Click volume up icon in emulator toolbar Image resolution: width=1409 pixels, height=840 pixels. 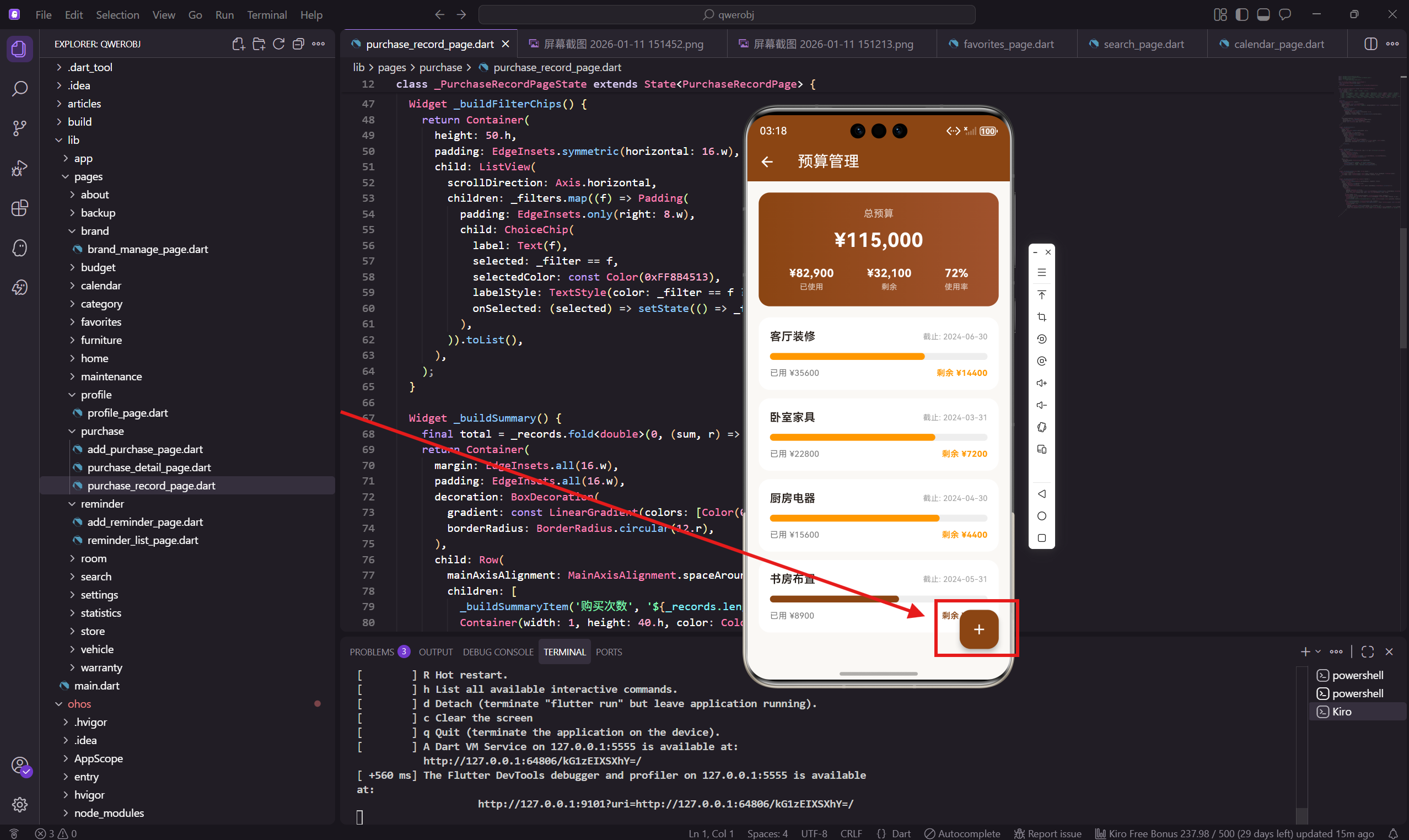tap(1042, 383)
